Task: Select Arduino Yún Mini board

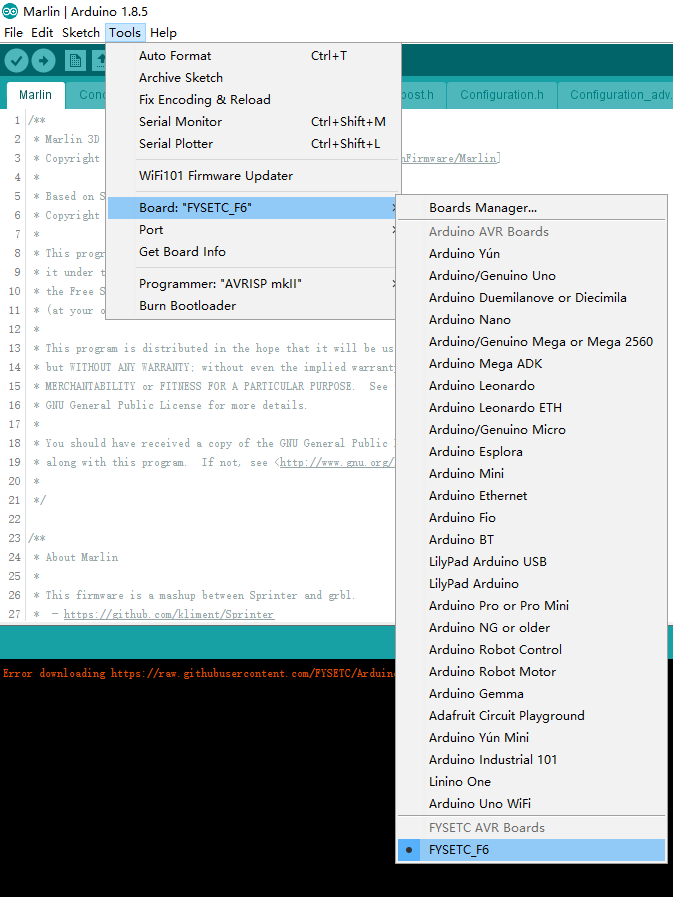Action: click(532, 738)
